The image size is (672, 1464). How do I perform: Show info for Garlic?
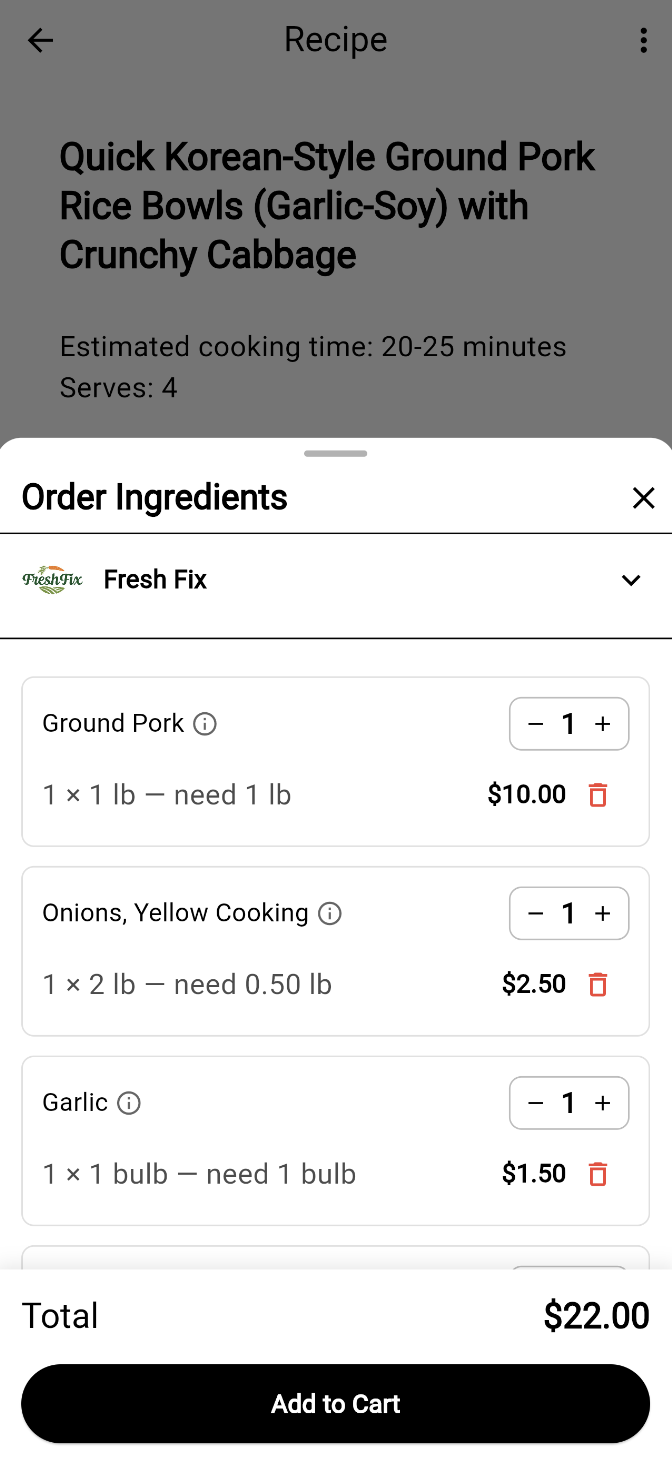coord(129,1103)
